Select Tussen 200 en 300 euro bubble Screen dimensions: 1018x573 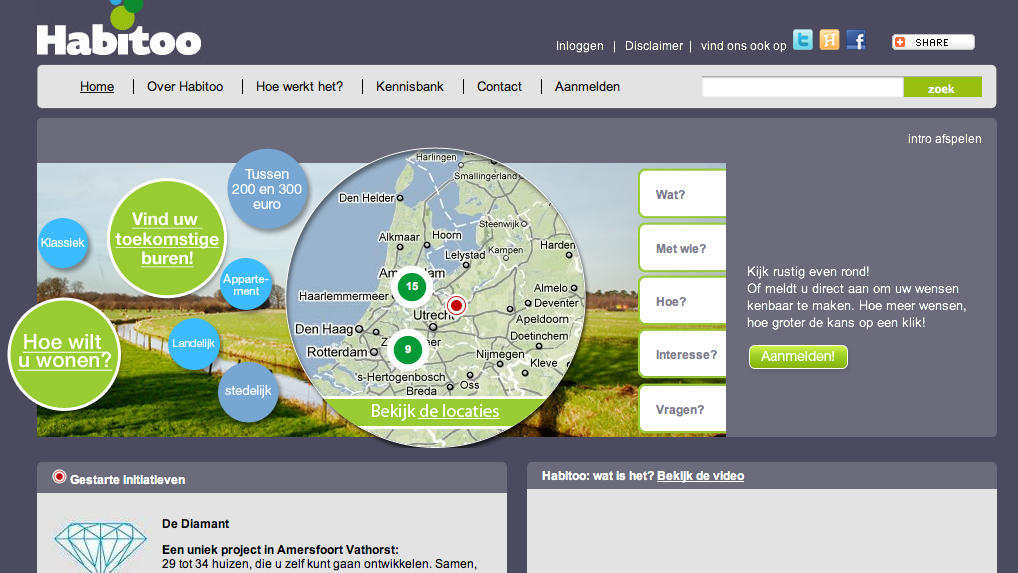(x=267, y=189)
